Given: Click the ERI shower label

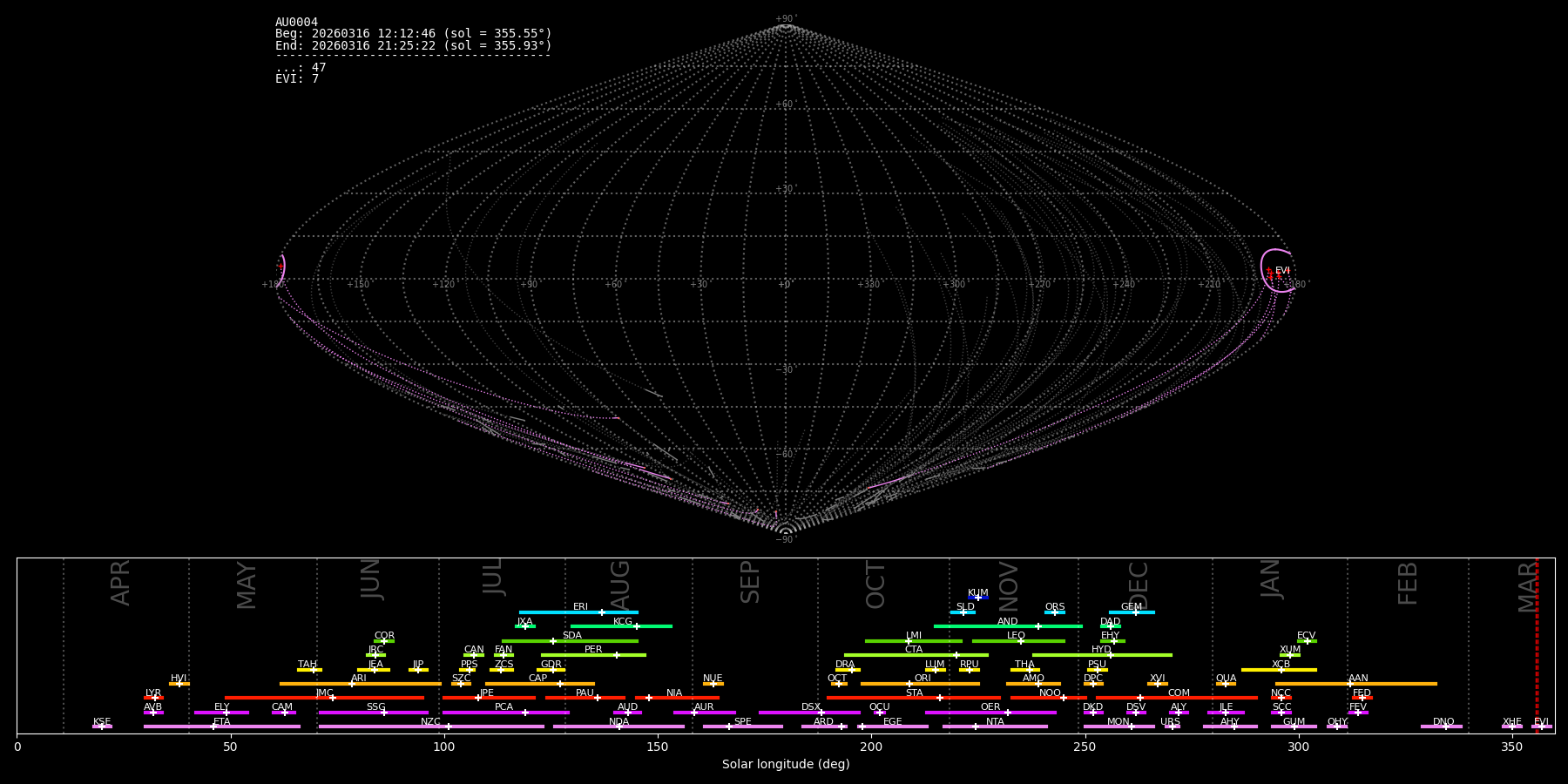Looking at the screenshot, I should point(580,607).
